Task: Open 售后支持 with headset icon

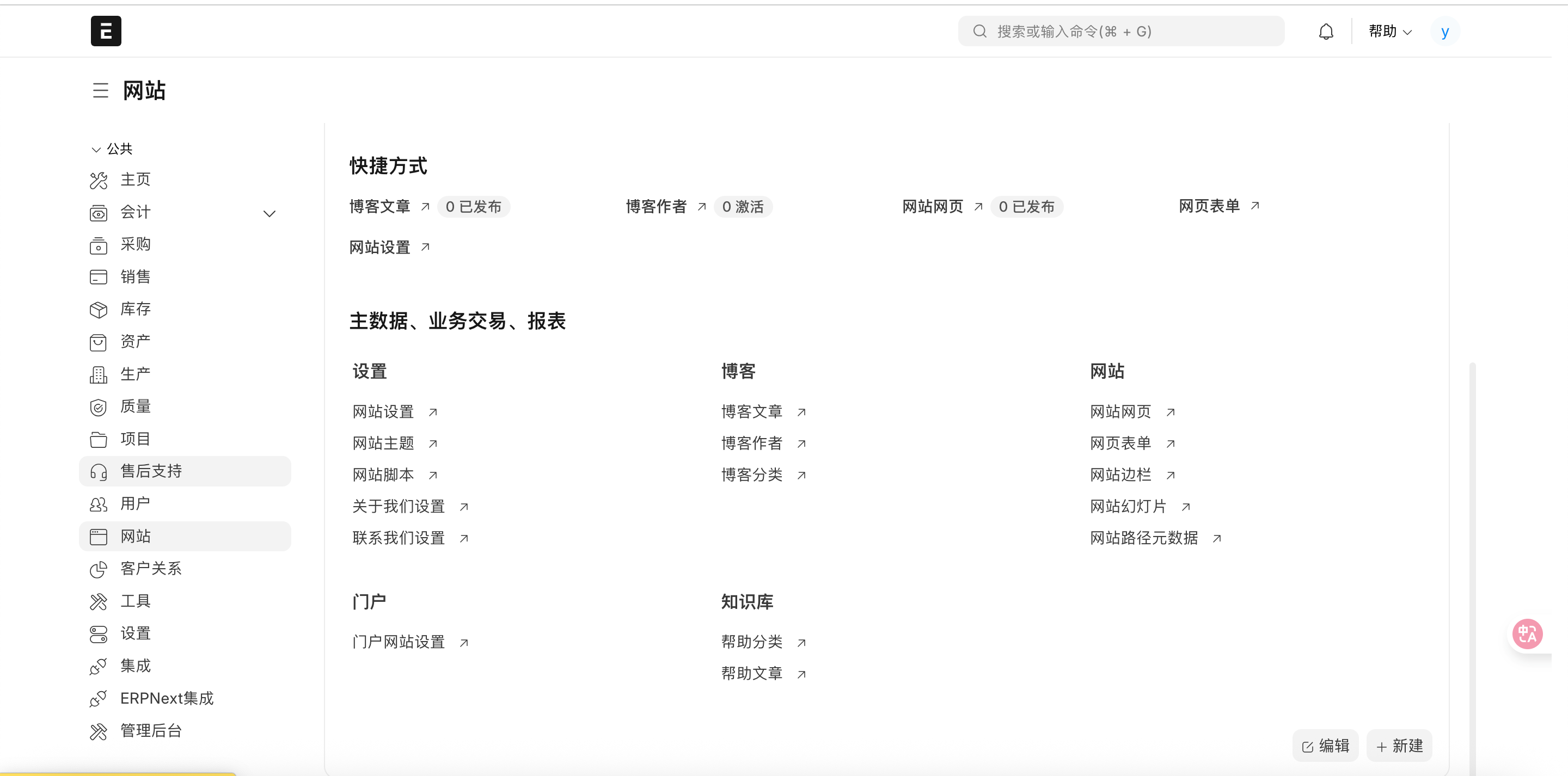Action: coord(150,471)
